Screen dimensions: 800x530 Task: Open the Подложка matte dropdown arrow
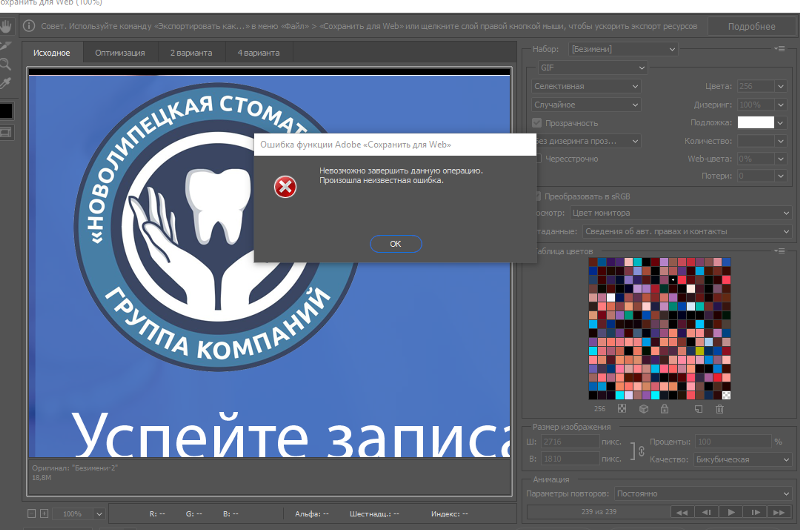tap(781, 122)
